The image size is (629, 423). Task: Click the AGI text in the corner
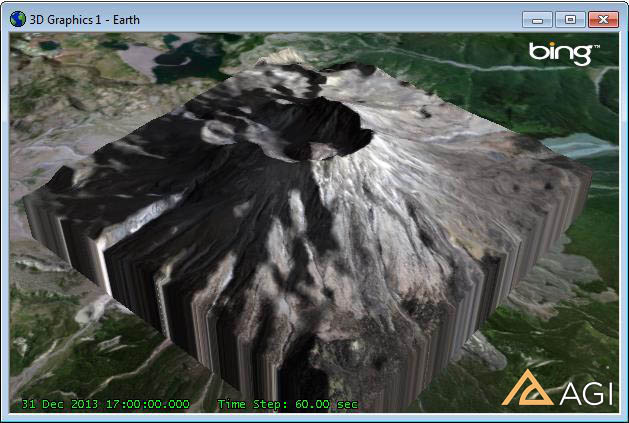pos(584,394)
